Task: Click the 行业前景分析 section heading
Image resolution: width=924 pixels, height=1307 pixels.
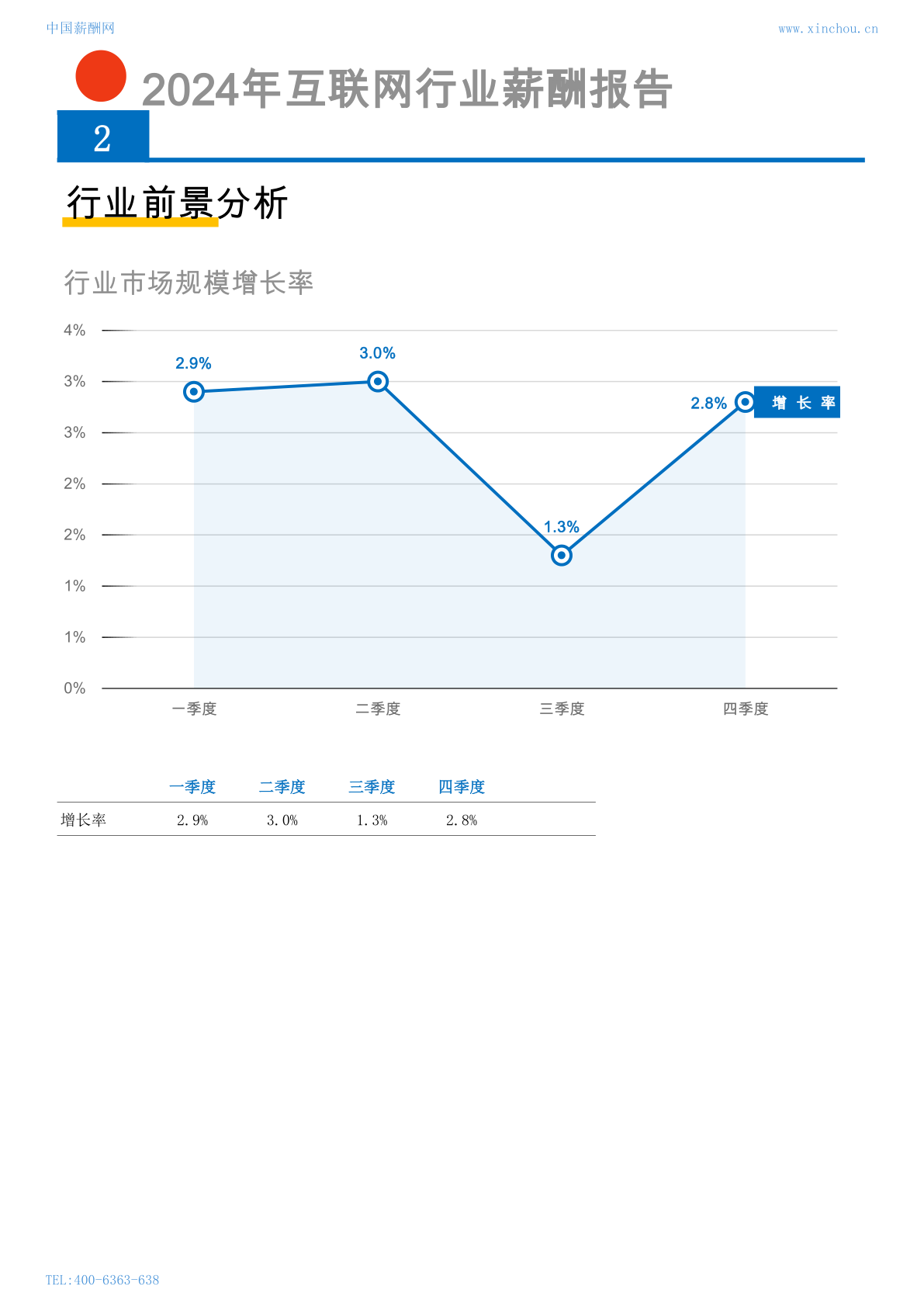Action: pos(178,203)
